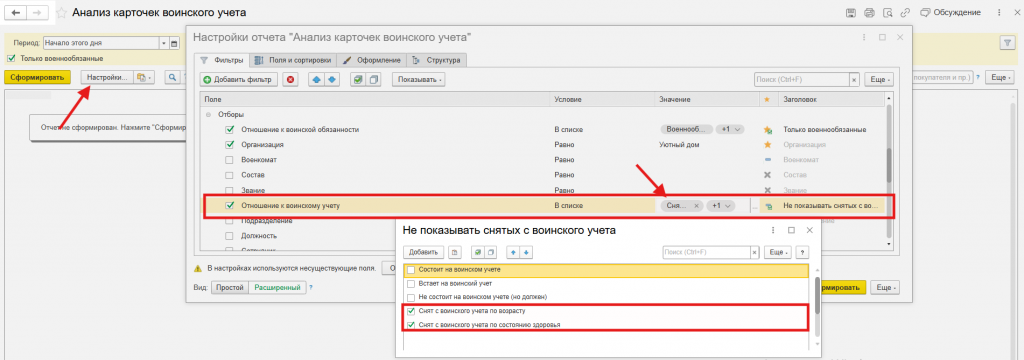This screenshot has height=360, width=1024.
Task: Toggle Организация filter checkbox
Action: [x=229, y=145]
